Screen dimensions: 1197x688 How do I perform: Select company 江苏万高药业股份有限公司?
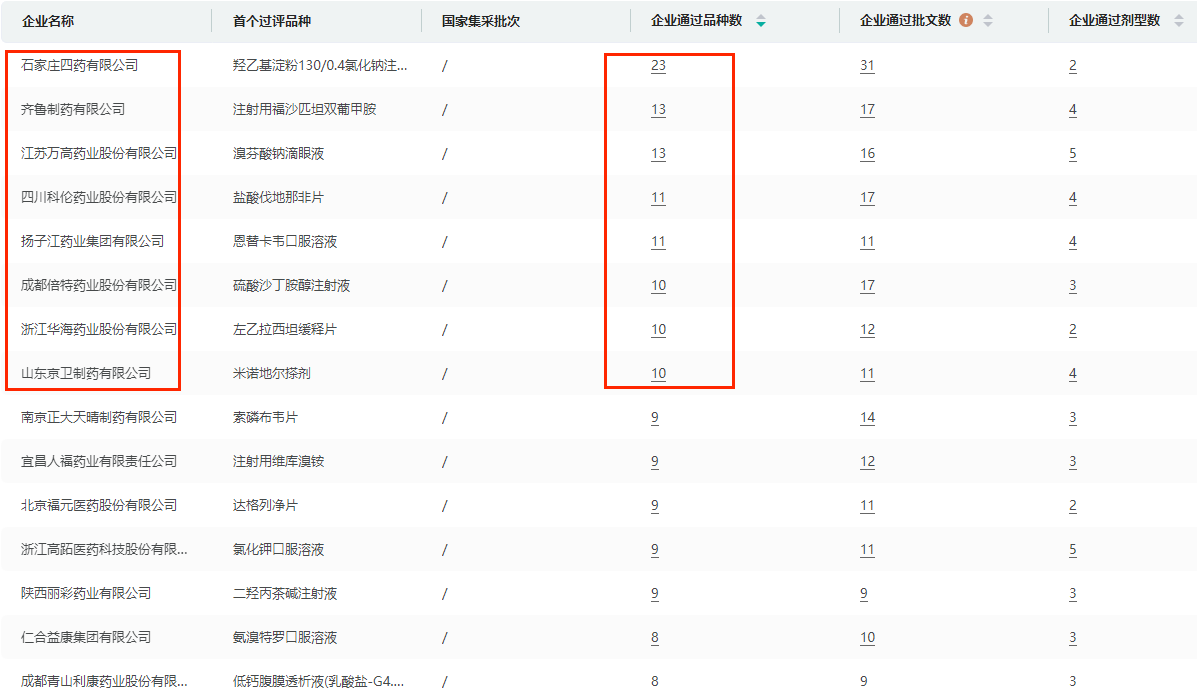[99, 153]
